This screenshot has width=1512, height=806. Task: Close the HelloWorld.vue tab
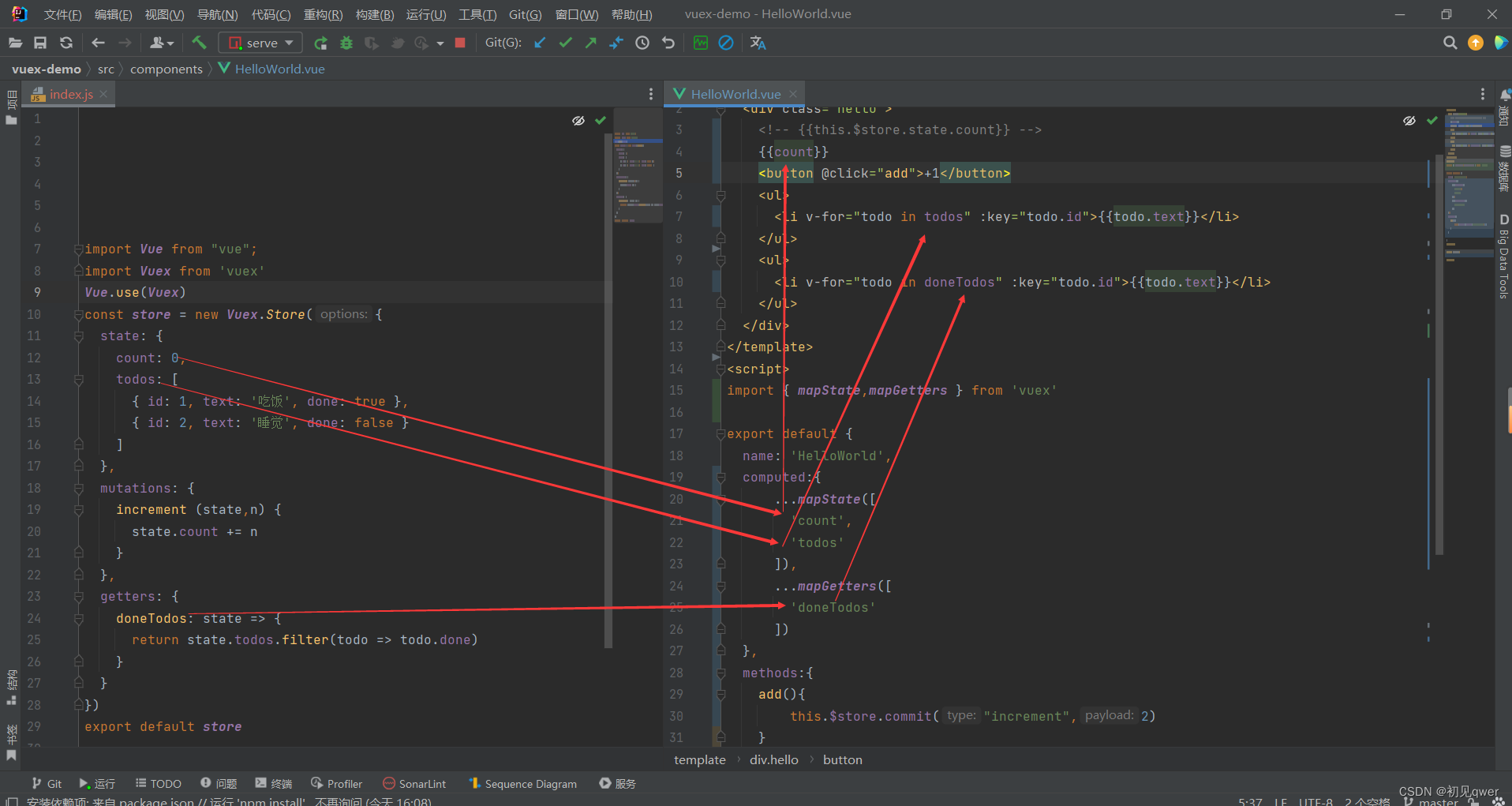tap(793, 94)
